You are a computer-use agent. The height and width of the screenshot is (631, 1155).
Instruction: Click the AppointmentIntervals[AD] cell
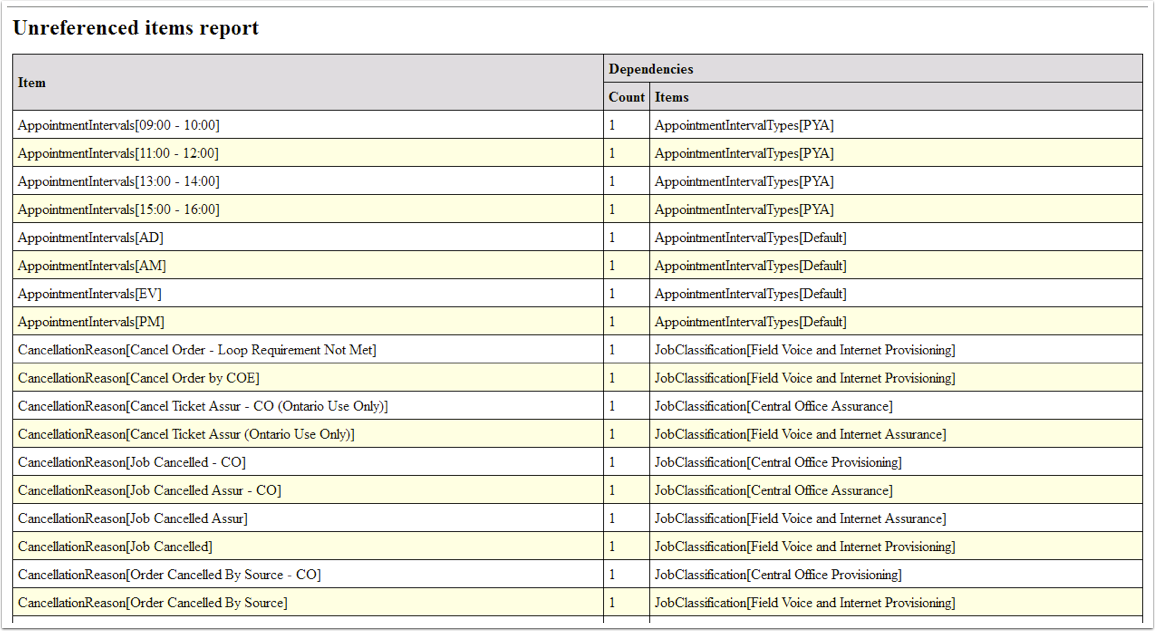tap(90, 237)
